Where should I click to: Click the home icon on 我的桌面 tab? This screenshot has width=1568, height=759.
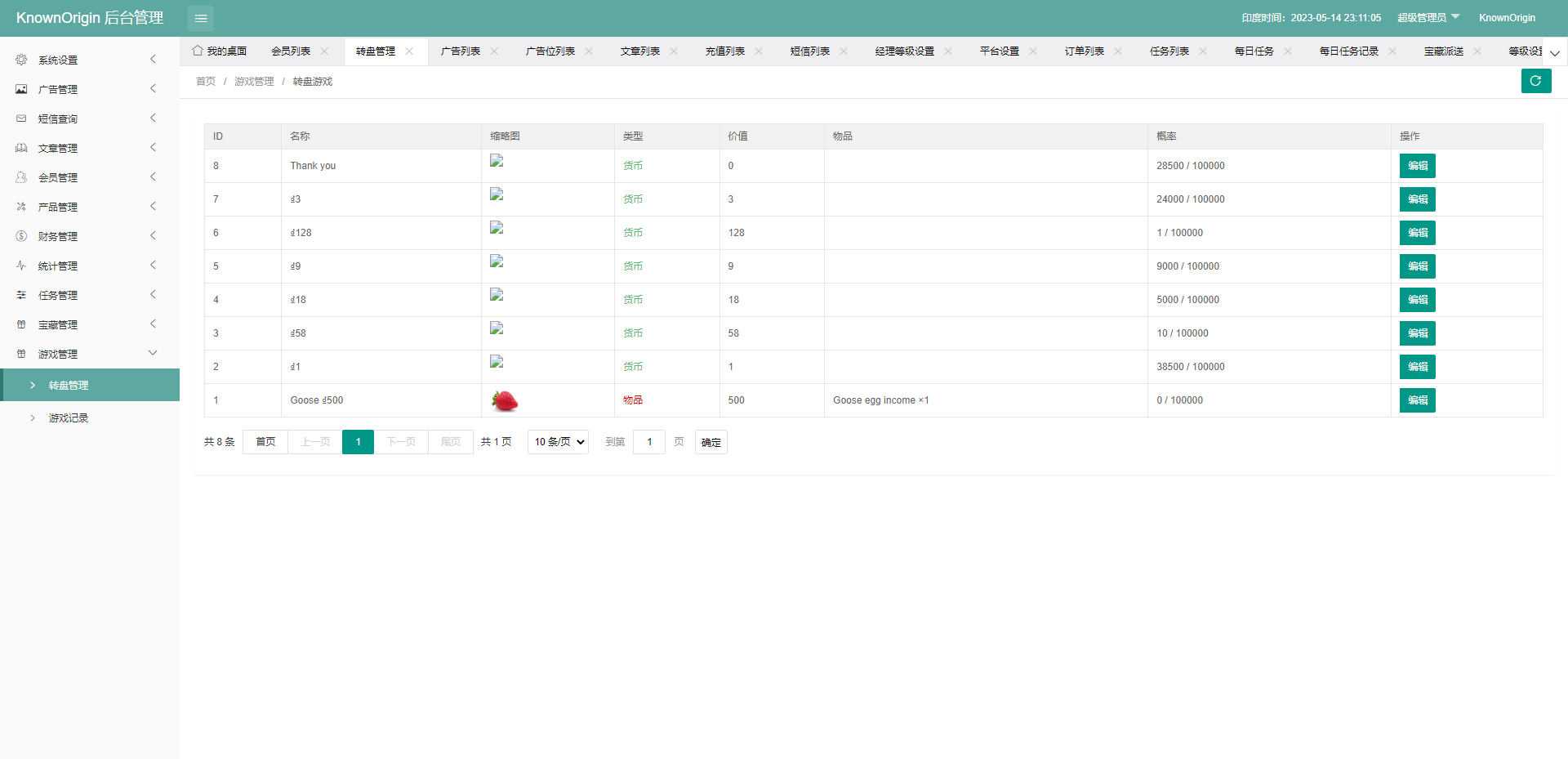tap(198, 51)
